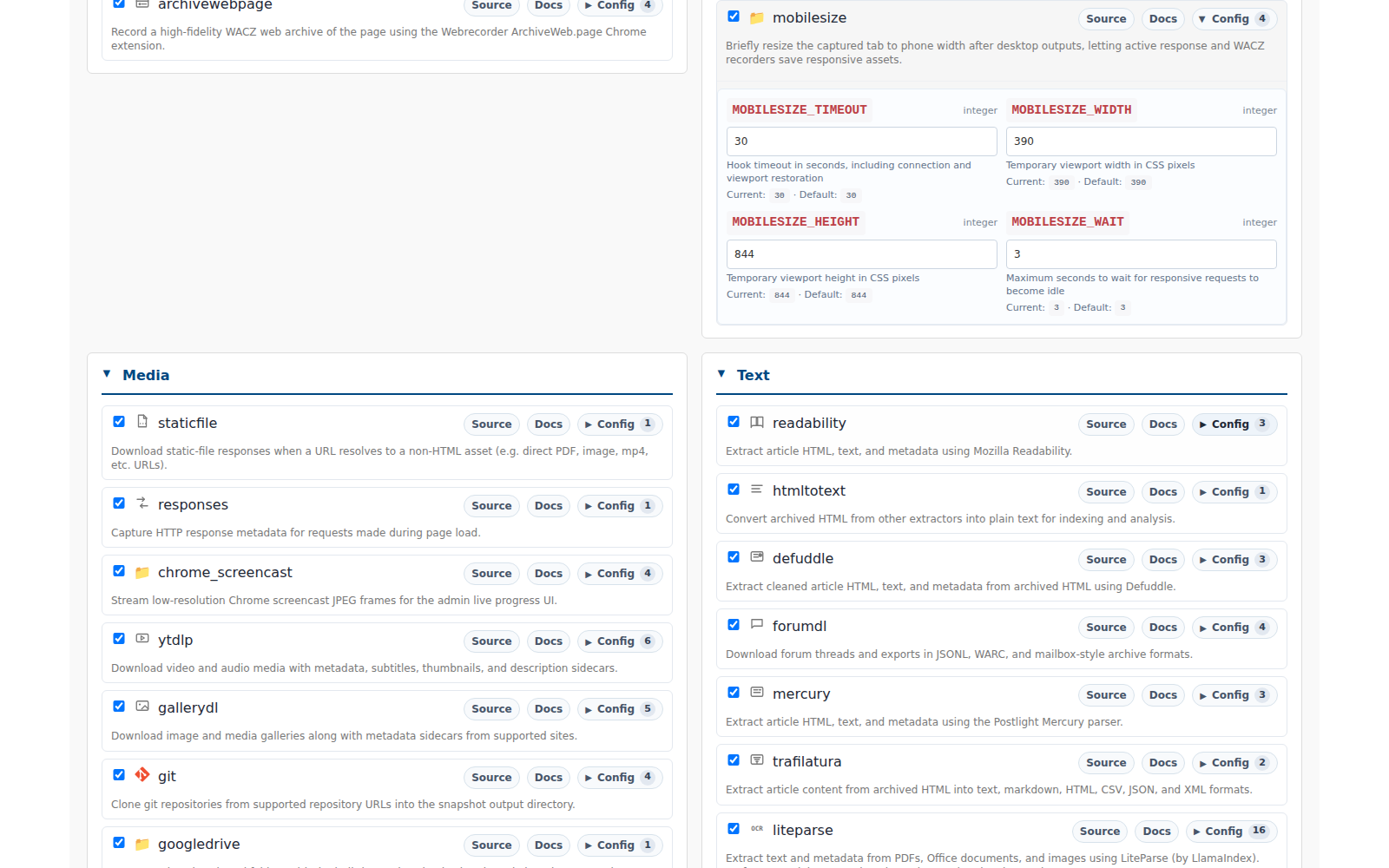Collapse the Text section

721,374
